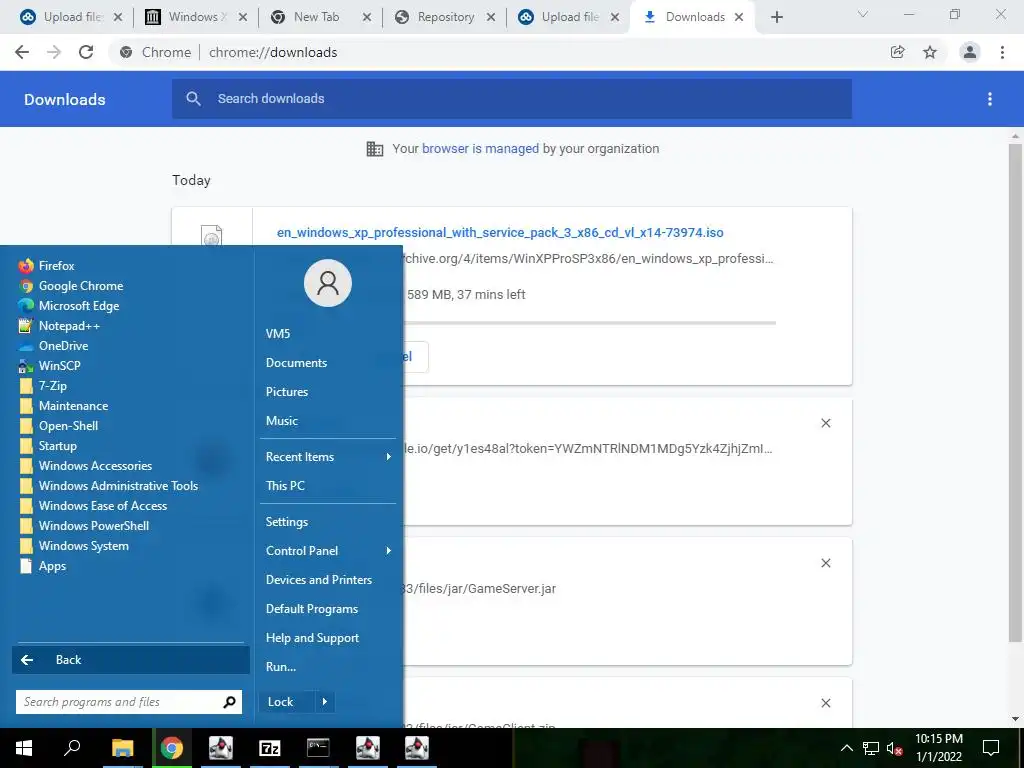Open the Apps entry in start menu

pyautogui.click(x=42, y=566)
